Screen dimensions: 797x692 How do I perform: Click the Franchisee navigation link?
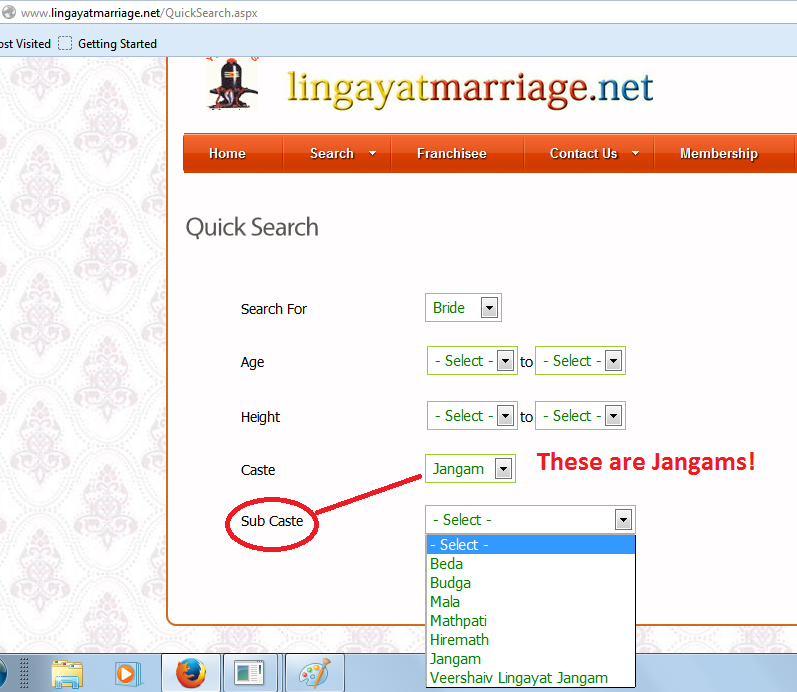pyautogui.click(x=451, y=153)
